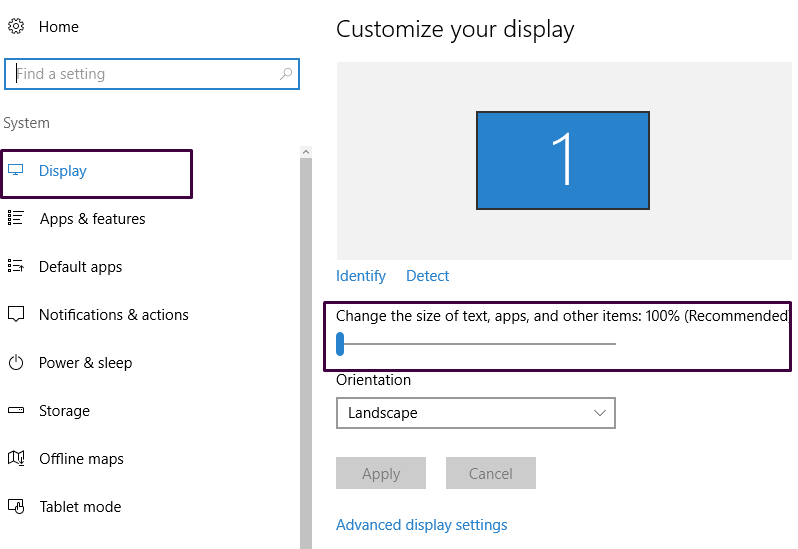Click the Default apps icon
Screen dimensions: 798x549
pyautogui.click(x=16, y=266)
